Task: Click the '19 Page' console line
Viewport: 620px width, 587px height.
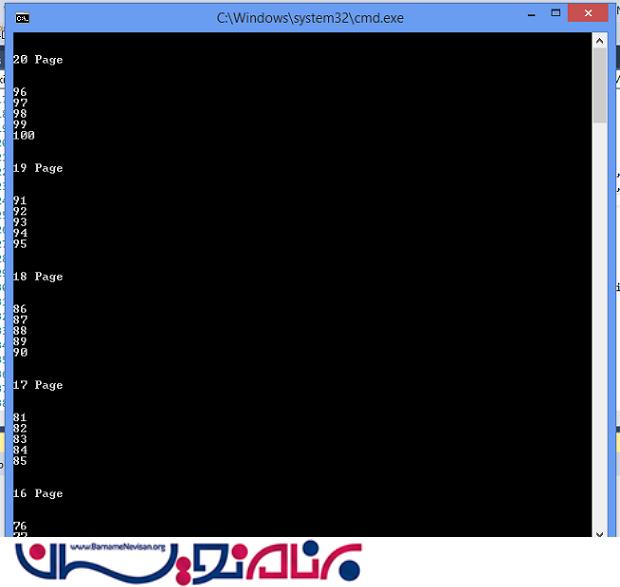Action: pyautogui.click(x=38, y=168)
